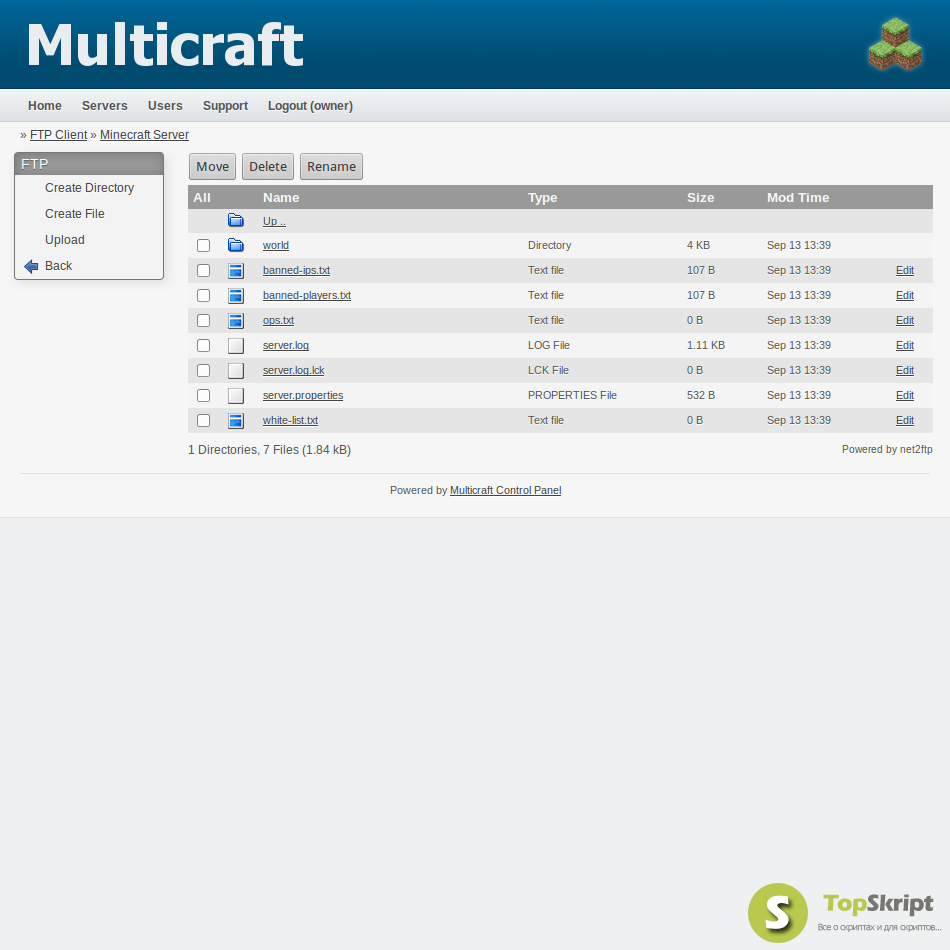Open the server.properties file link
950x950 pixels.
pos(303,395)
